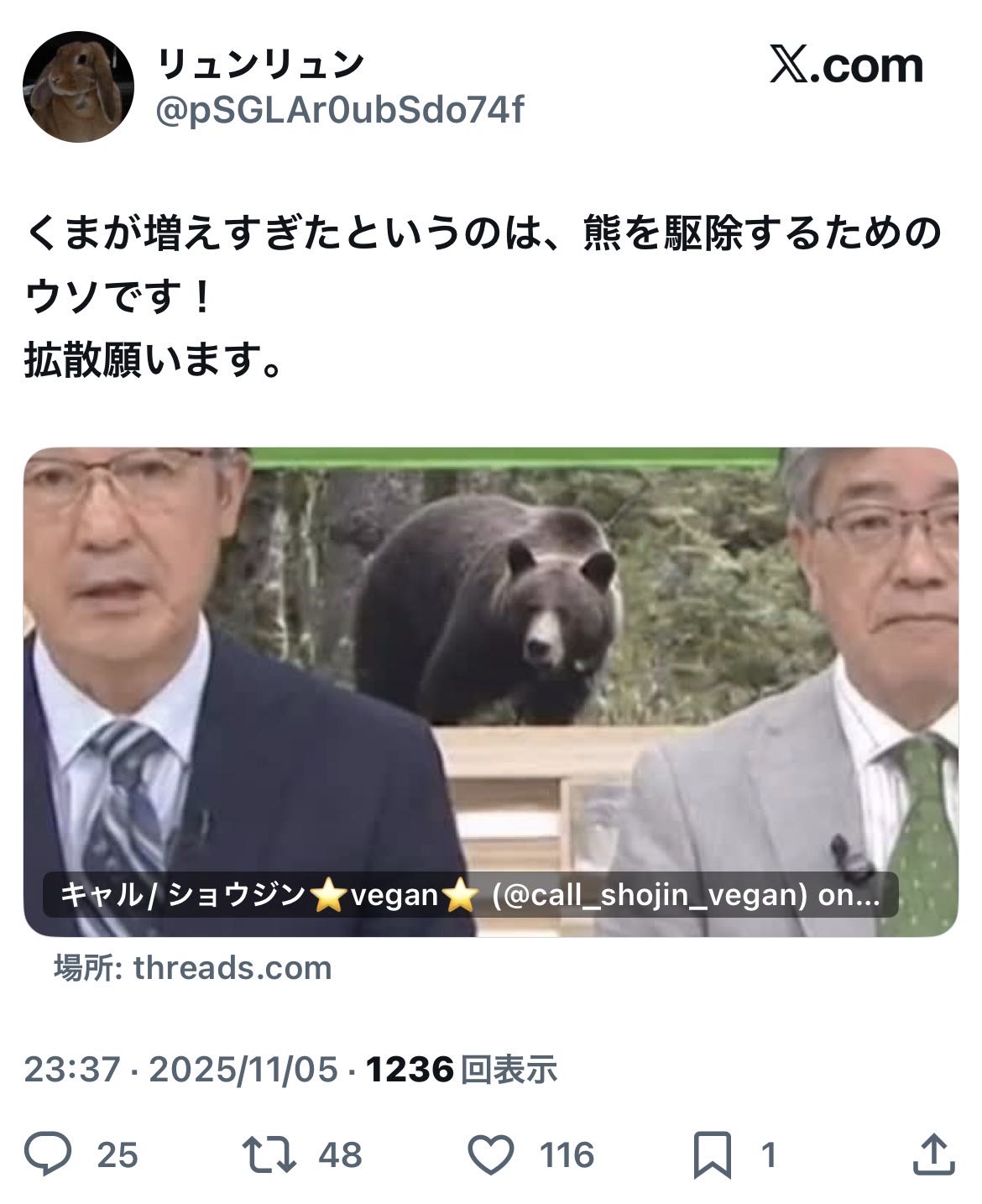982x1204 pixels.
Task: Like the post with the heart icon
Action: (x=490, y=1154)
